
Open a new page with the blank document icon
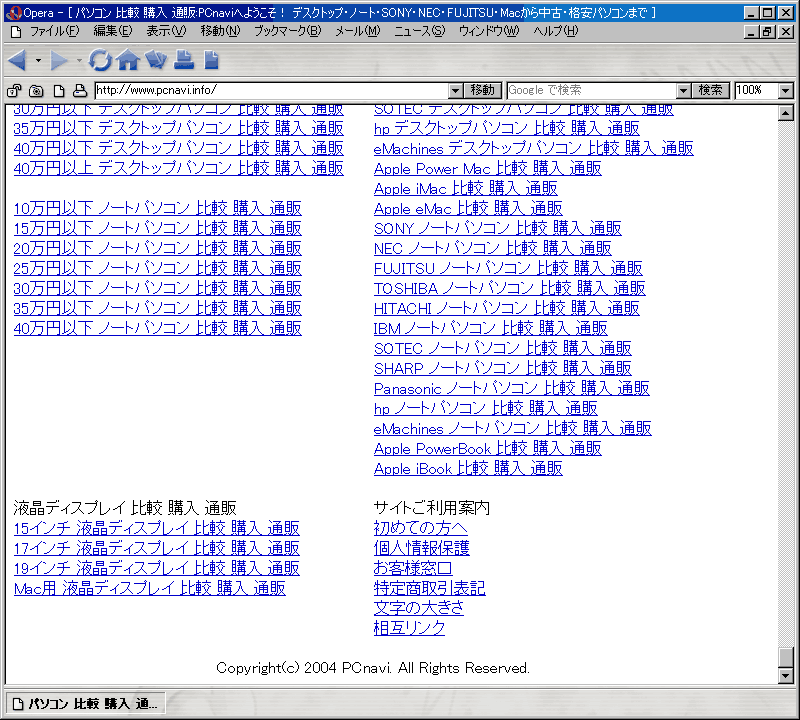pyautogui.click(x=211, y=60)
